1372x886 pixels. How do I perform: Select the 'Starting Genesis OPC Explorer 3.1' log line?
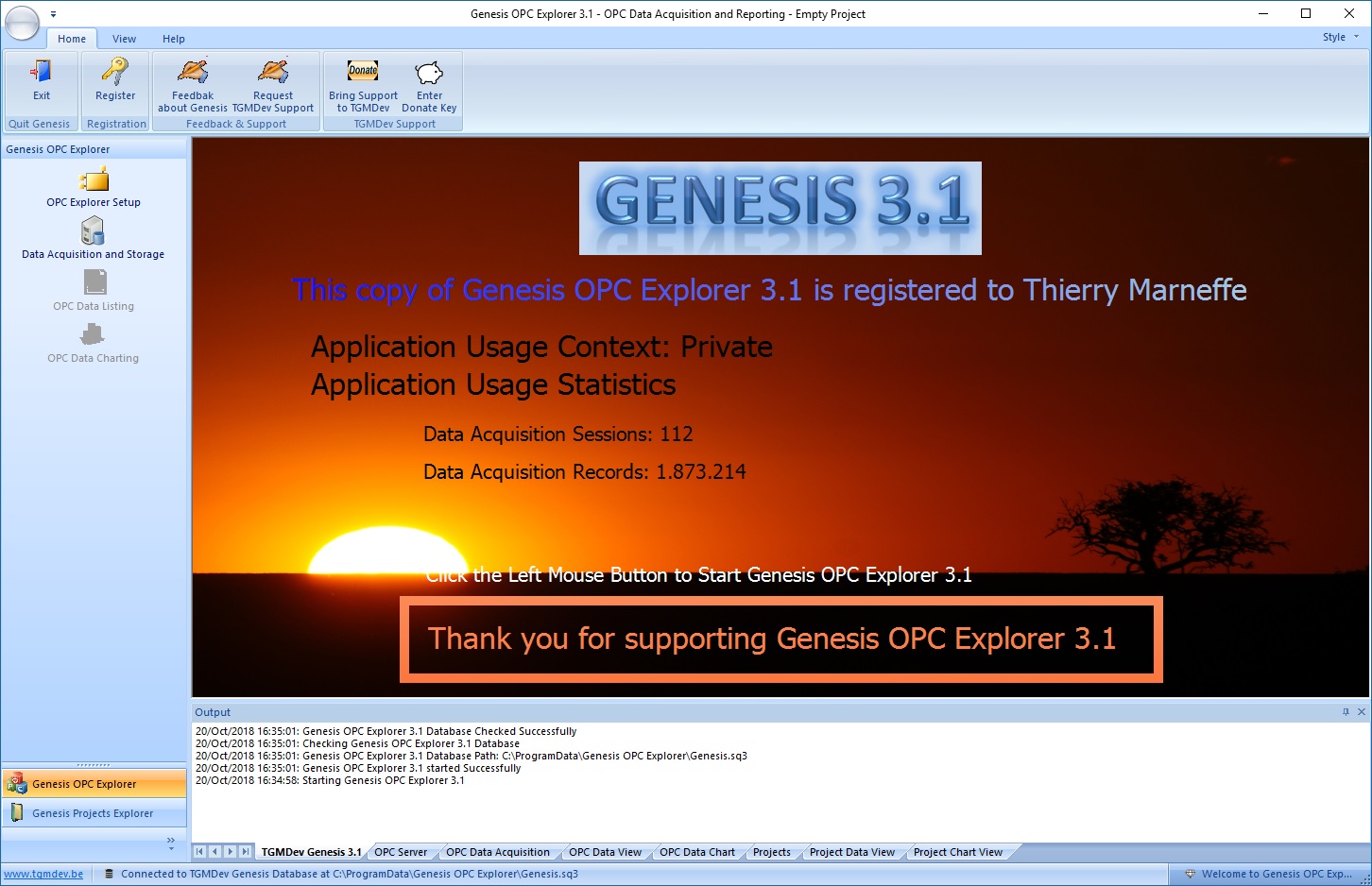[x=330, y=780]
